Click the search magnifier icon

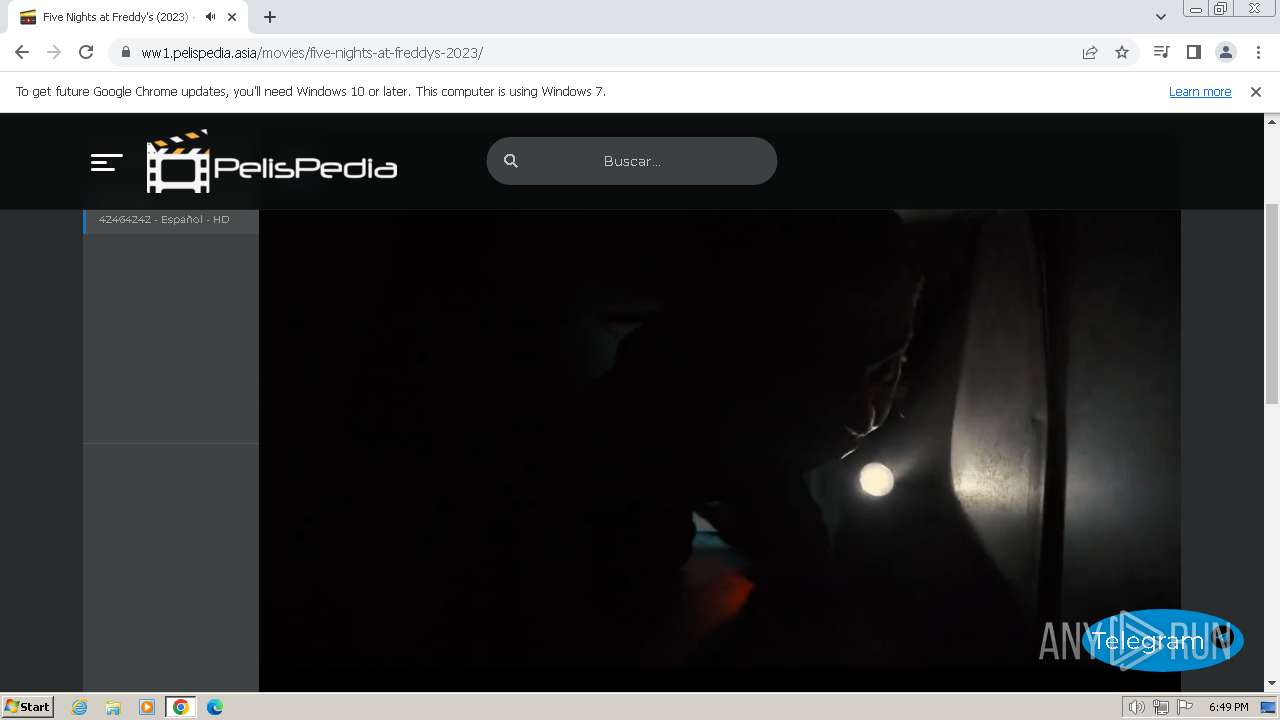click(511, 161)
